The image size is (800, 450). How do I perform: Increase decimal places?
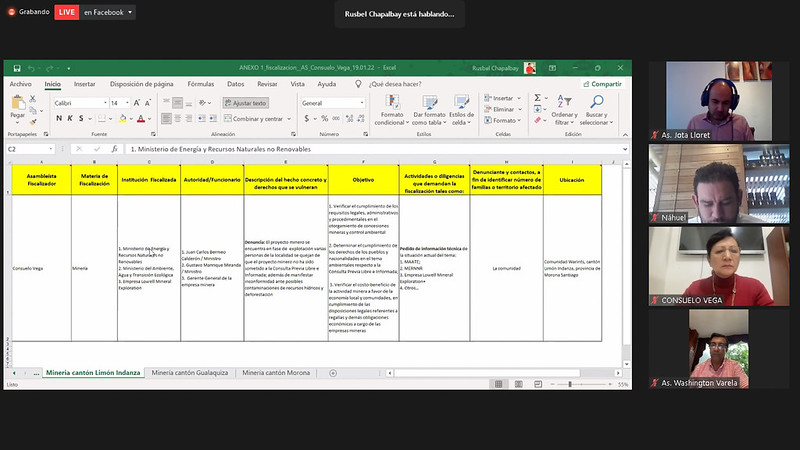click(x=349, y=118)
